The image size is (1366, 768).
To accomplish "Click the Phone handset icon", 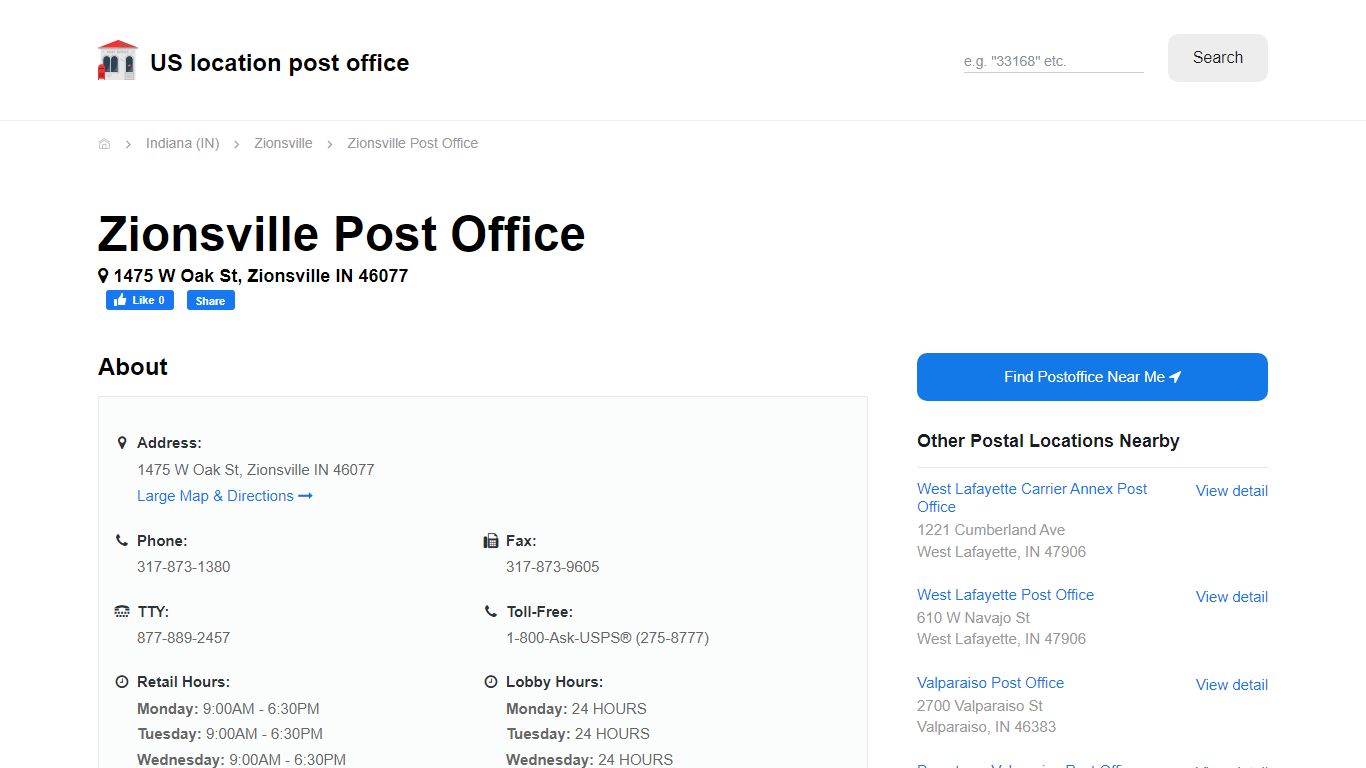I will pos(122,540).
